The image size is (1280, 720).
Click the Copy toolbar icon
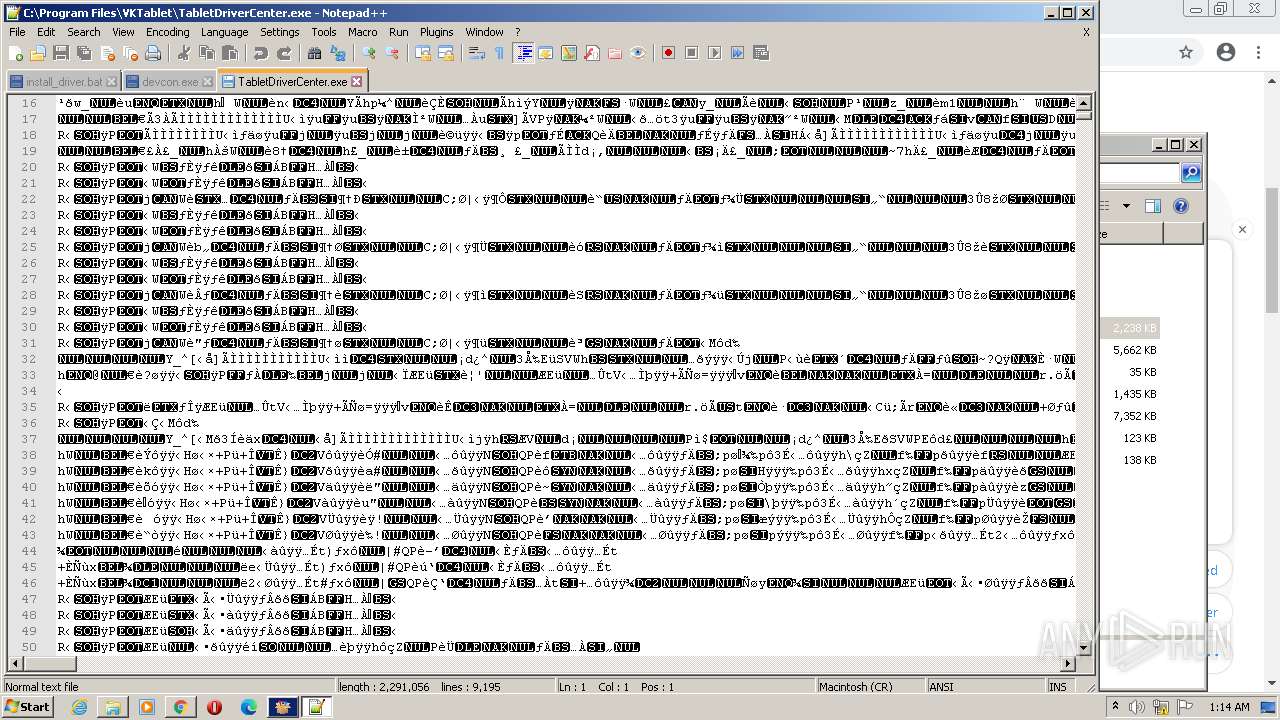pyautogui.click(x=206, y=53)
